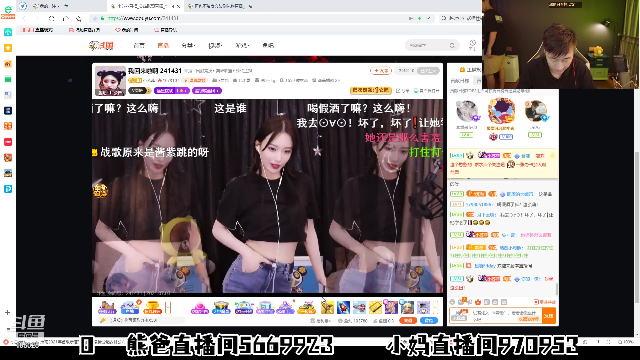Image resolution: width=640 pixels, height=360 pixels.
Task: Click the task text field below gifts
Action: [142, 320]
